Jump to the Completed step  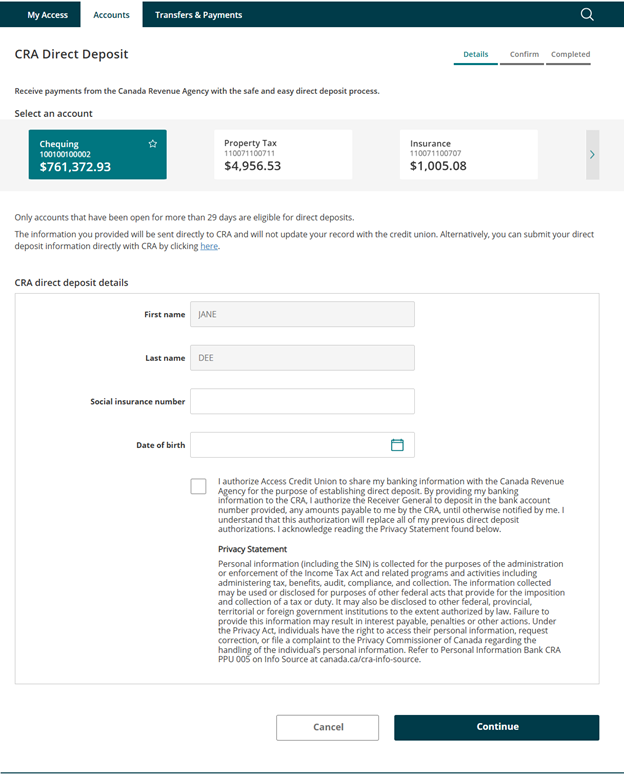point(570,55)
